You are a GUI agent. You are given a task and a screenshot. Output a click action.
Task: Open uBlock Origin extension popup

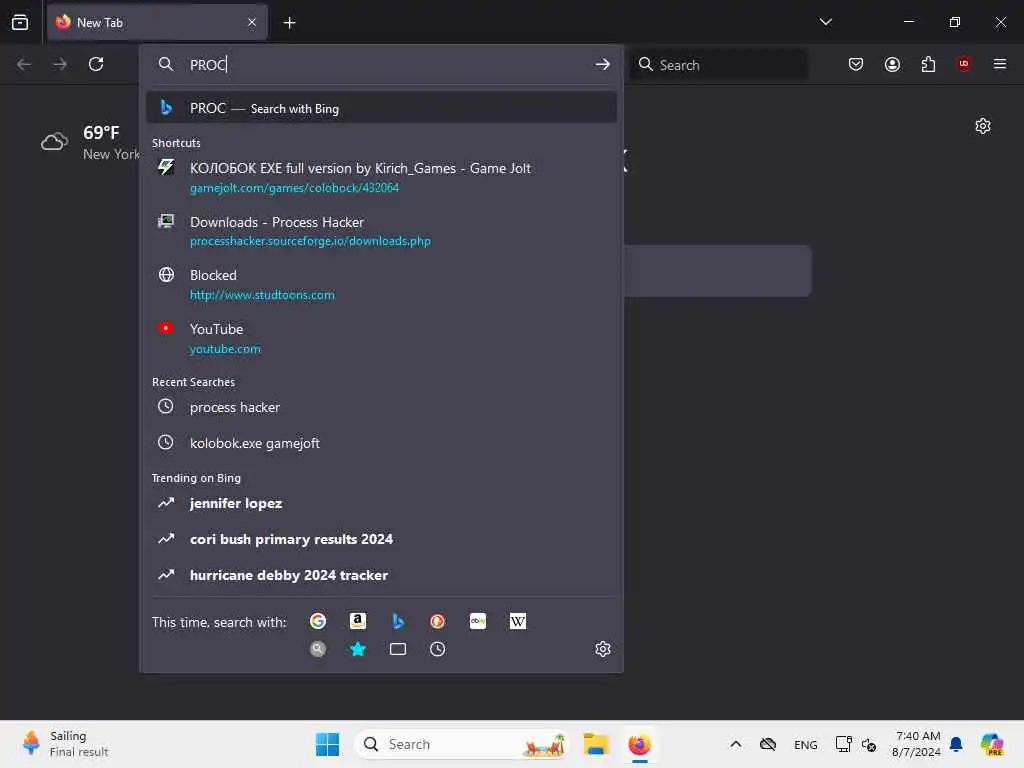tap(964, 64)
